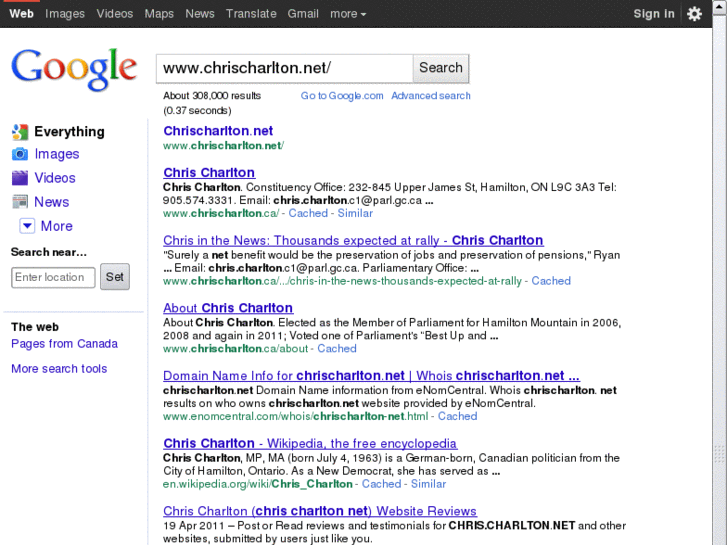Image resolution: width=727 pixels, height=545 pixels.
Task: Open Cached for rally news result
Action: point(551,281)
